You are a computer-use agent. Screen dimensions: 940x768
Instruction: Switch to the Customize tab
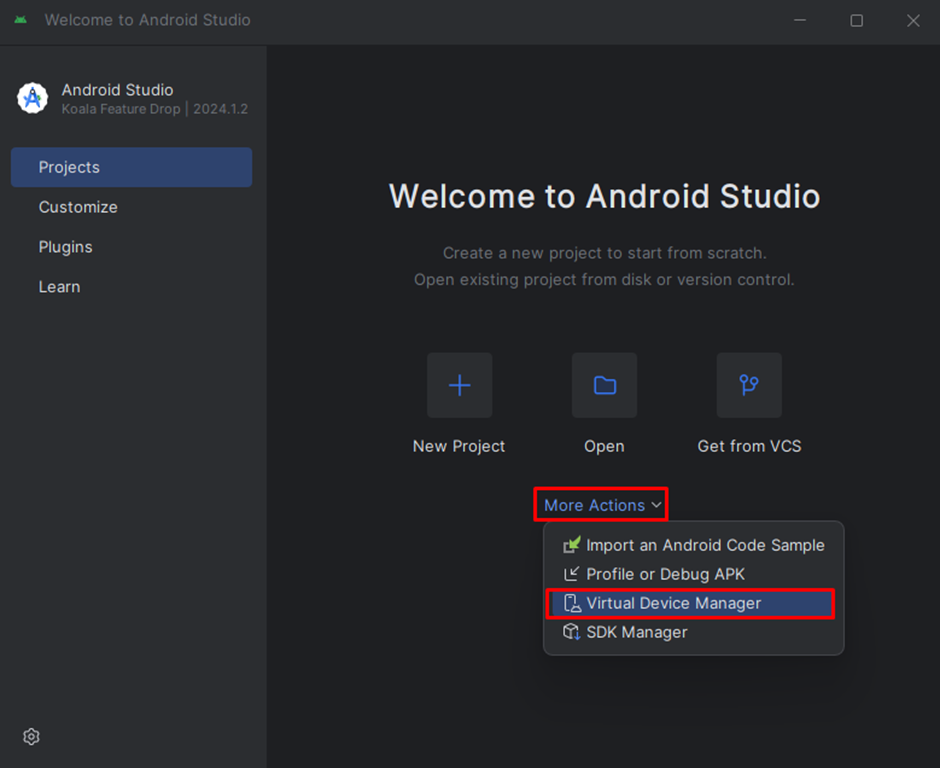click(131, 207)
